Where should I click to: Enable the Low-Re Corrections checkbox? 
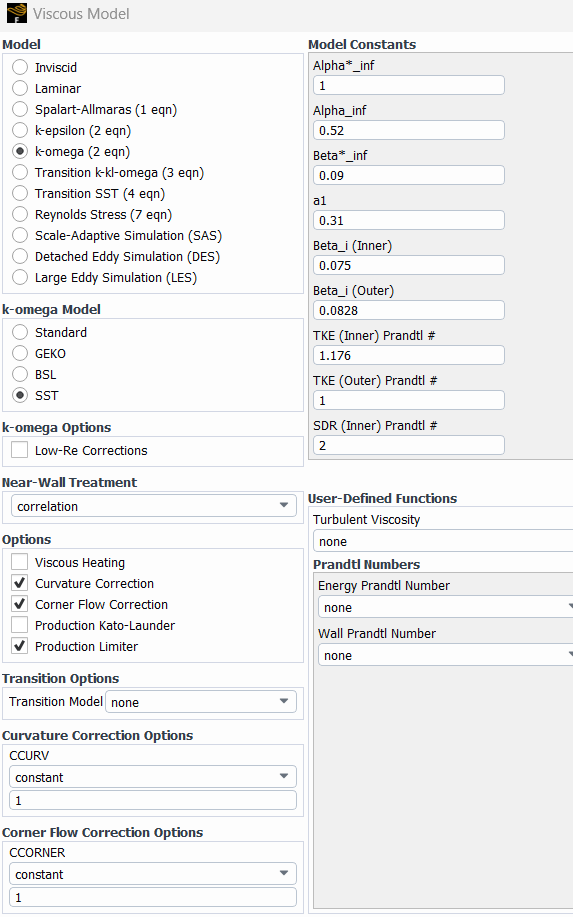20,450
